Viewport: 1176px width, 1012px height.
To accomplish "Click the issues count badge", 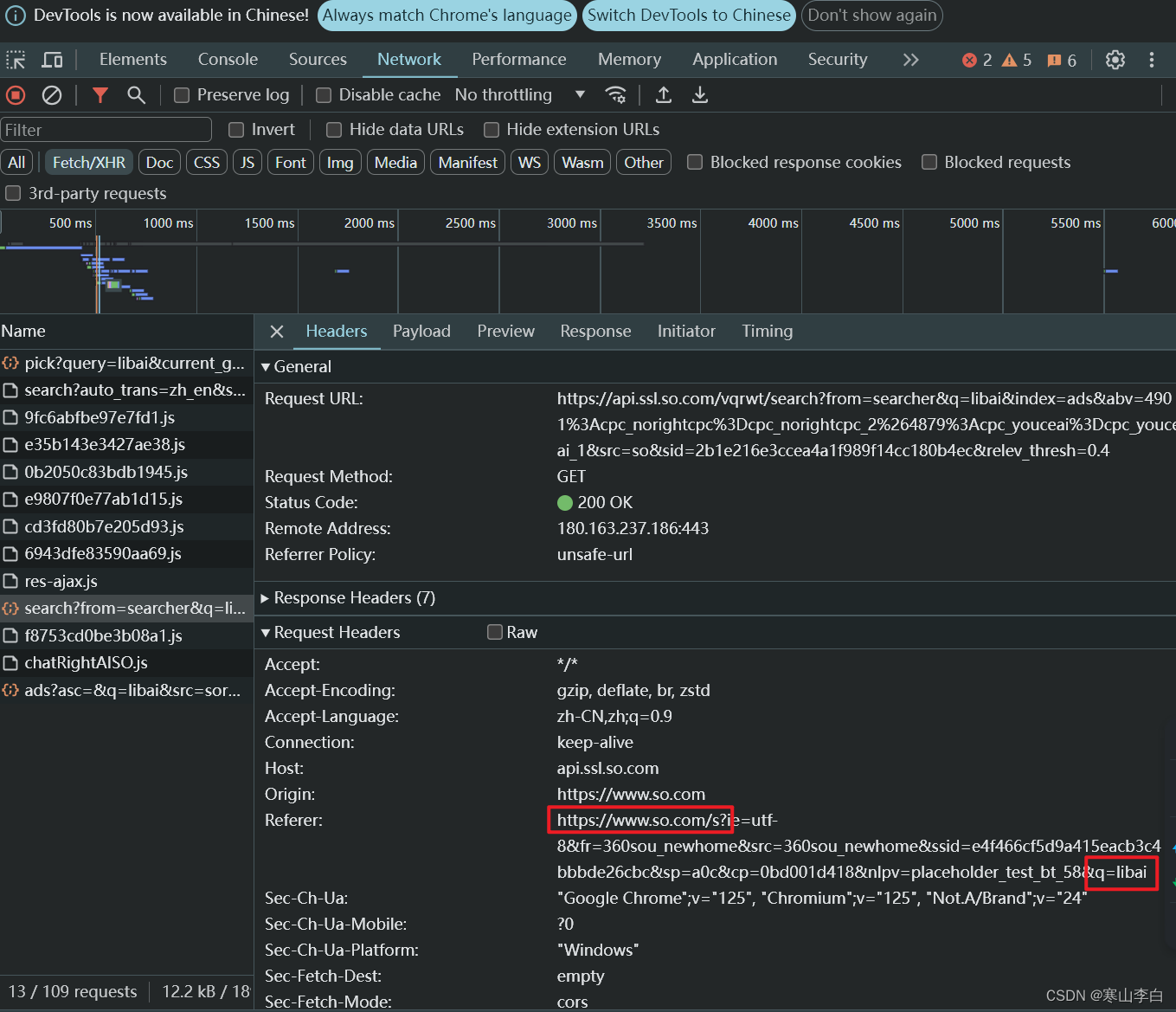I will tap(1062, 60).
